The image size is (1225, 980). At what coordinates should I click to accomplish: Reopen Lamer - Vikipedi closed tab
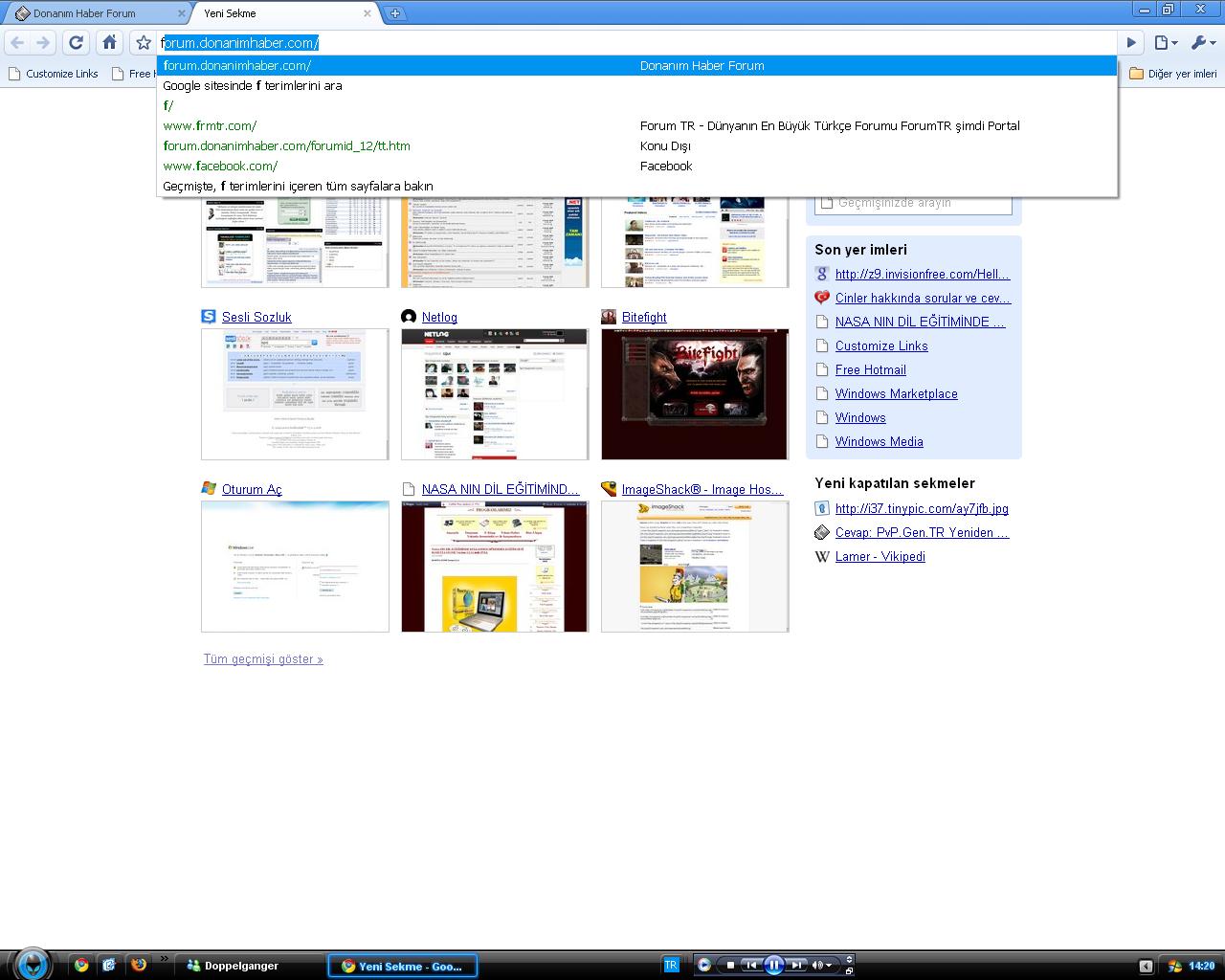tap(880, 556)
